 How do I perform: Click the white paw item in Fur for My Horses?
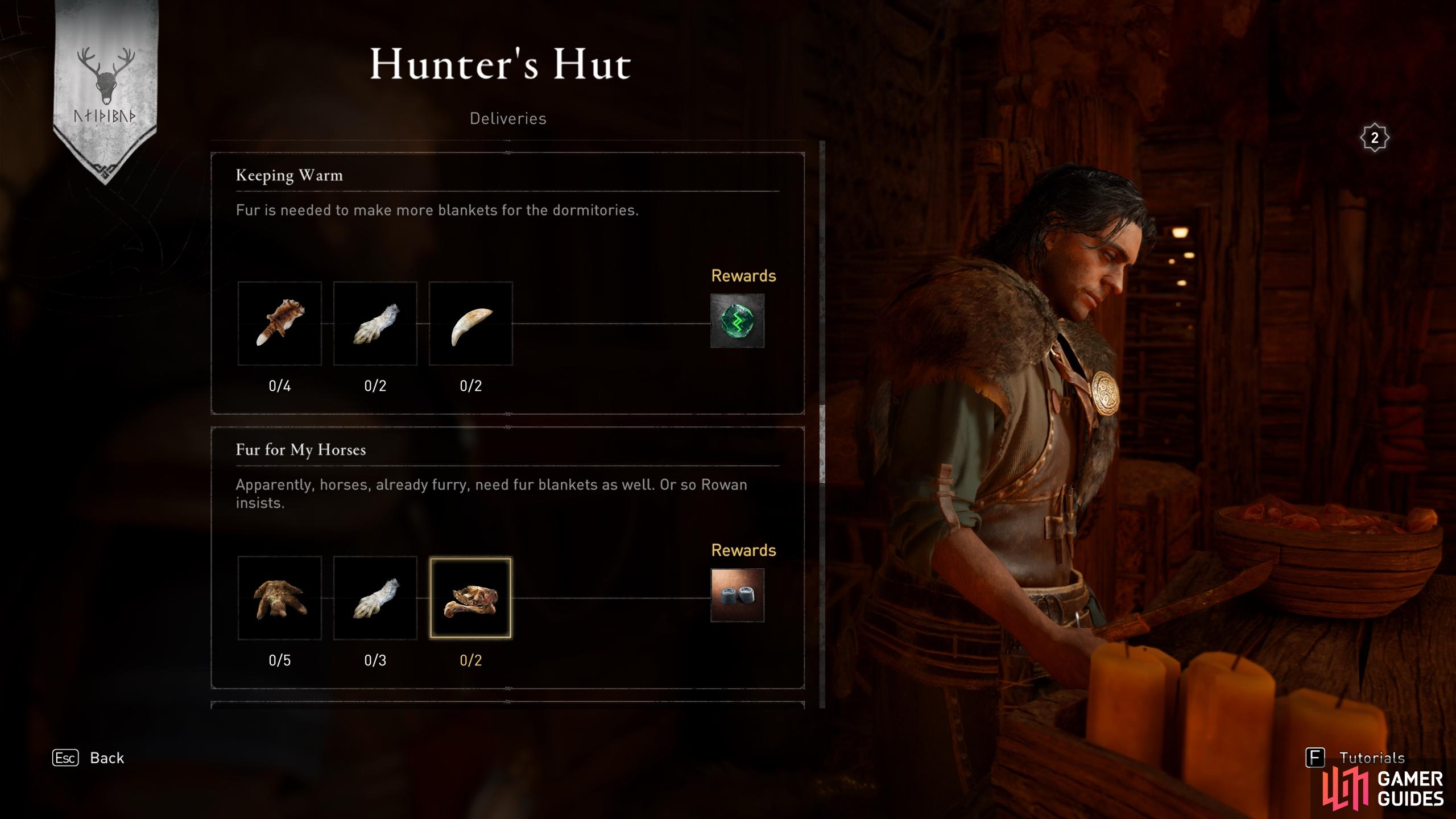pyautogui.click(x=375, y=598)
